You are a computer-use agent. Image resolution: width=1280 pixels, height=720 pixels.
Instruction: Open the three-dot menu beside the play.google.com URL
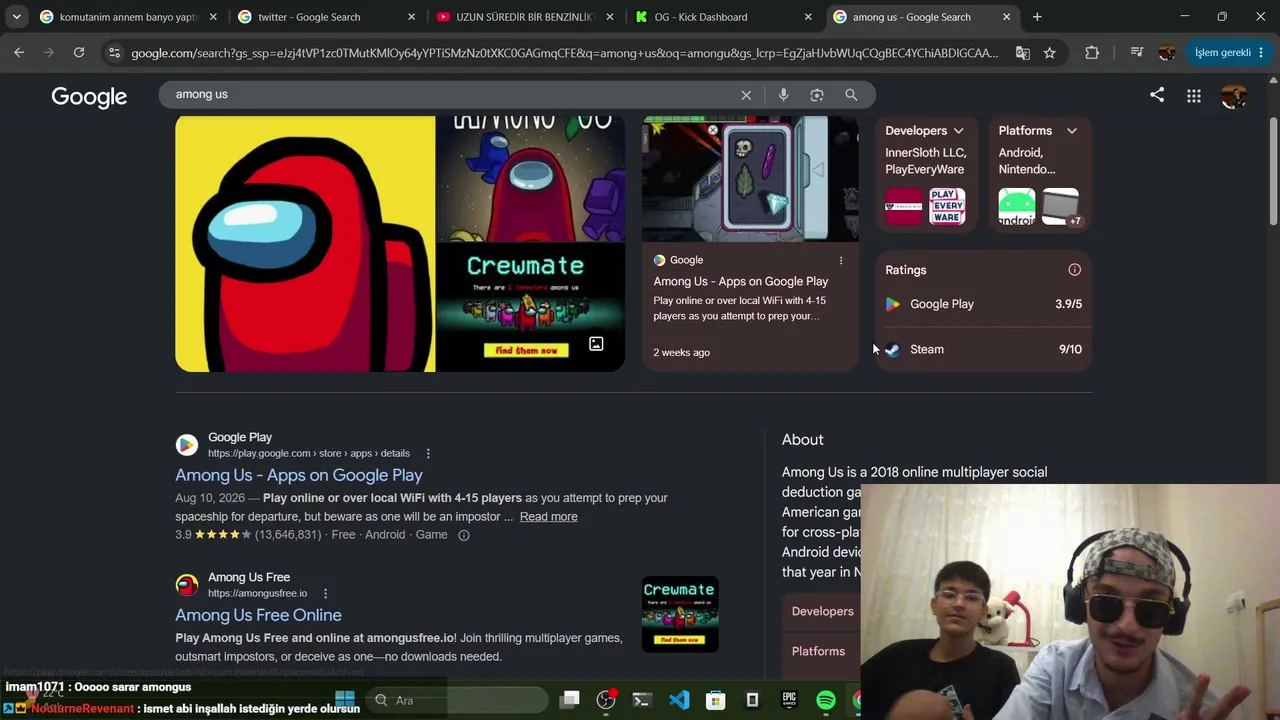428,454
